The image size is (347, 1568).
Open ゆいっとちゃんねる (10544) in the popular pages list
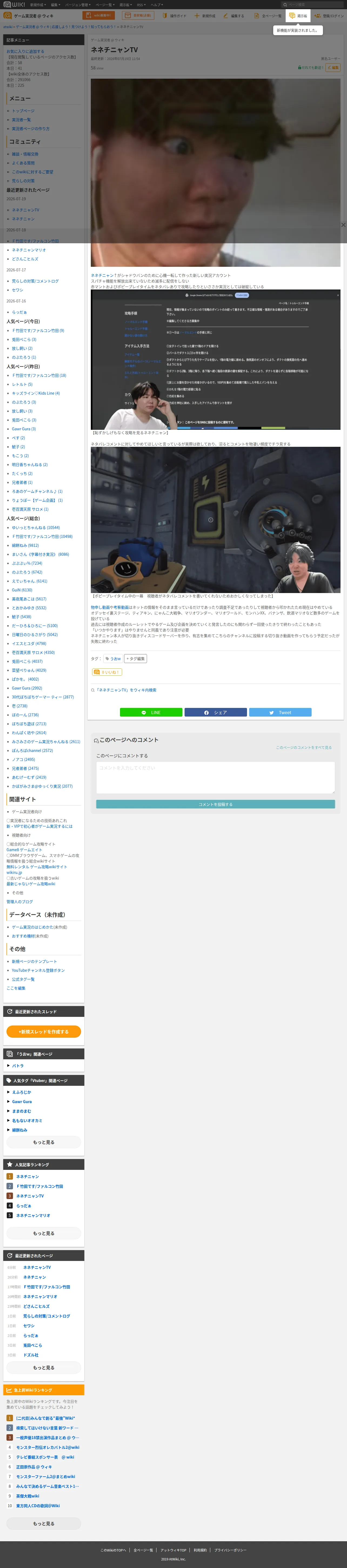click(36, 528)
